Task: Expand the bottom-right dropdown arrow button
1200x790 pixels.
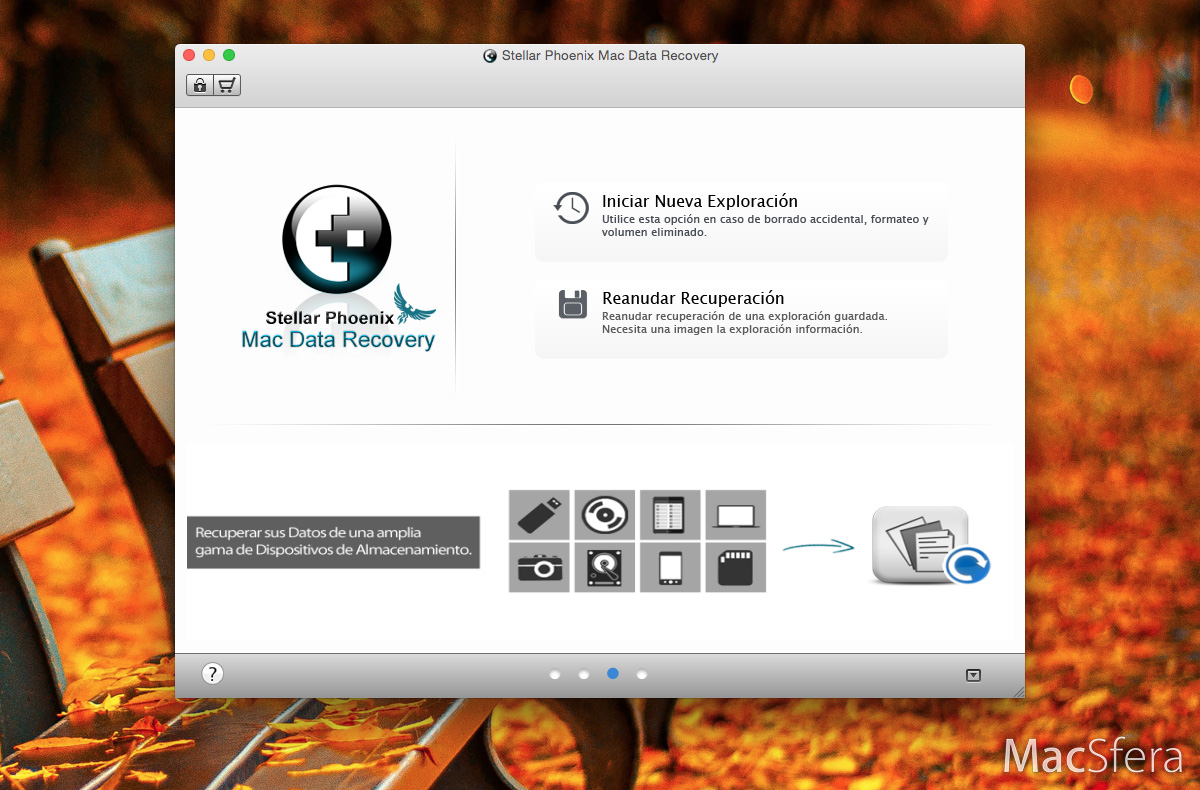Action: pyautogui.click(x=973, y=676)
